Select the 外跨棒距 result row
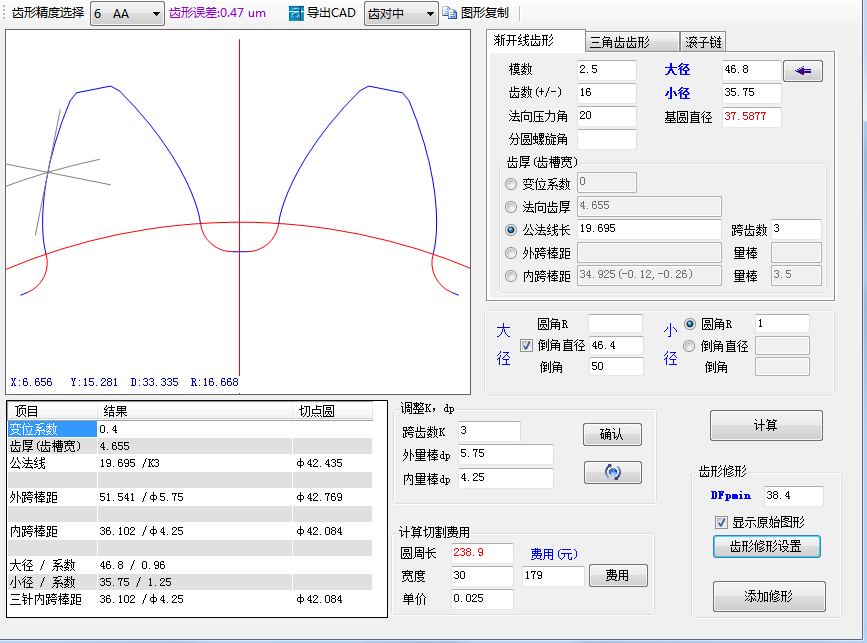The width and height of the screenshot is (867, 643). pyautogui.click(x=190, y=497)
